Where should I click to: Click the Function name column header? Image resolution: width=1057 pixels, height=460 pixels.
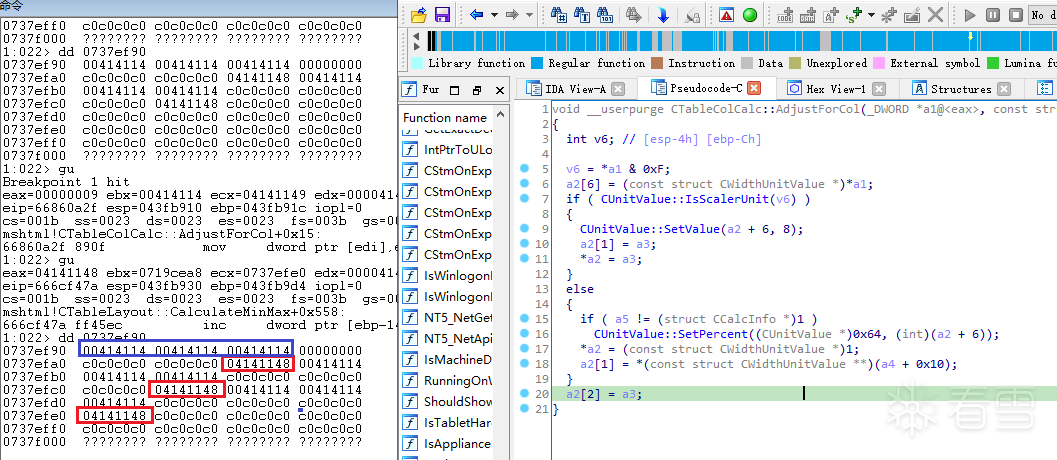[446, 118]
